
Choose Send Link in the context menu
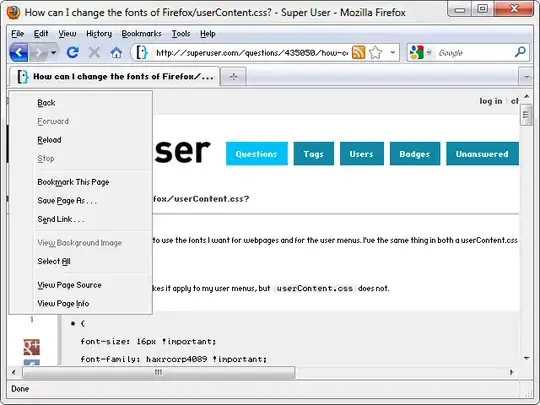pos(81,219)
